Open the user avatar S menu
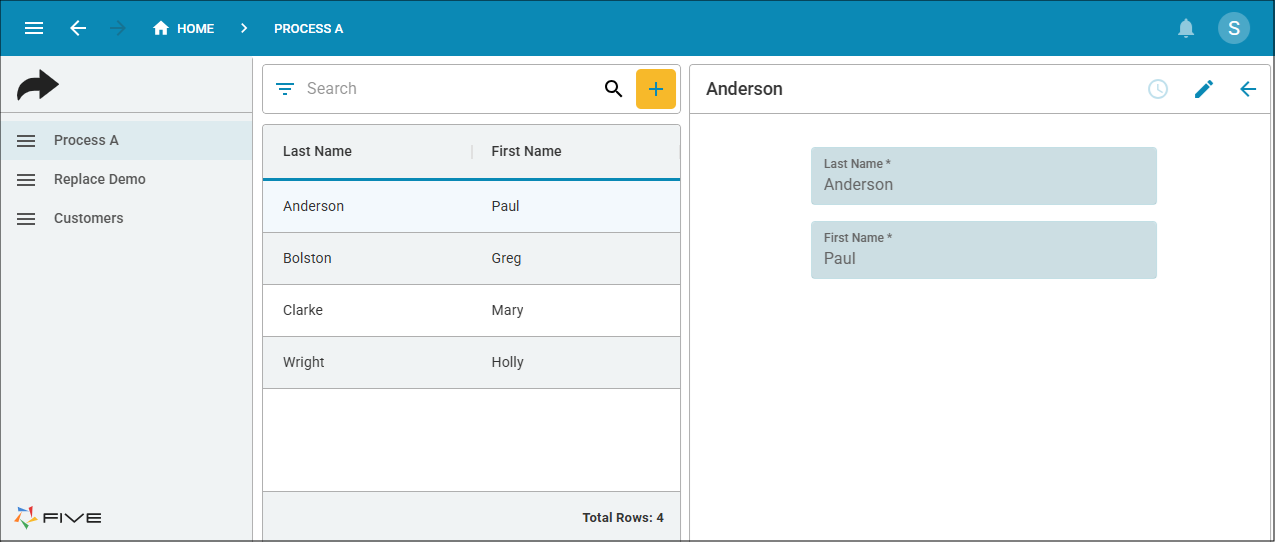 [x=1234, y=28]
